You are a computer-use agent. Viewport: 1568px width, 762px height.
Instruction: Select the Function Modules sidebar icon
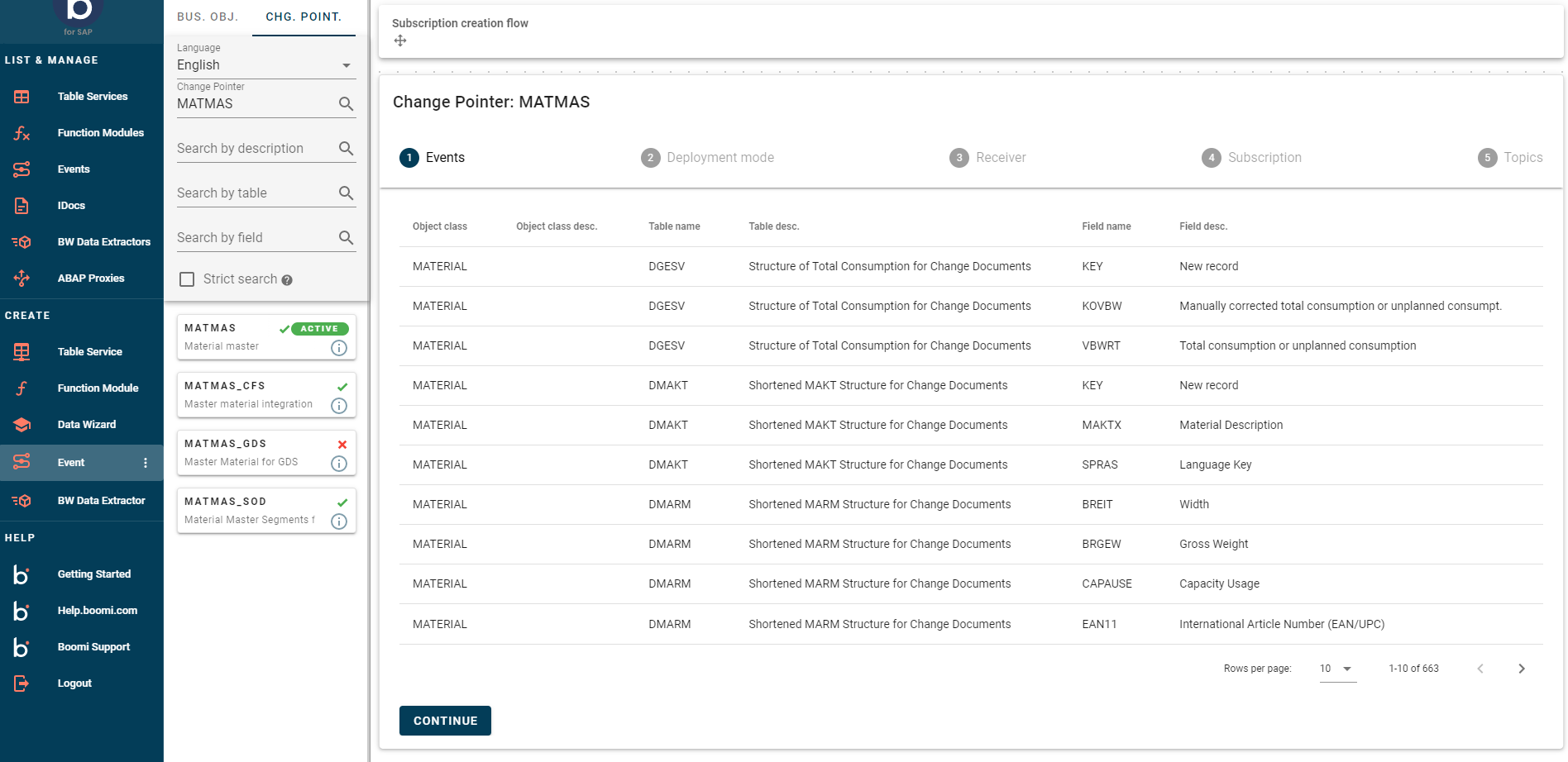pyautogui.click(x=21, y=132)
